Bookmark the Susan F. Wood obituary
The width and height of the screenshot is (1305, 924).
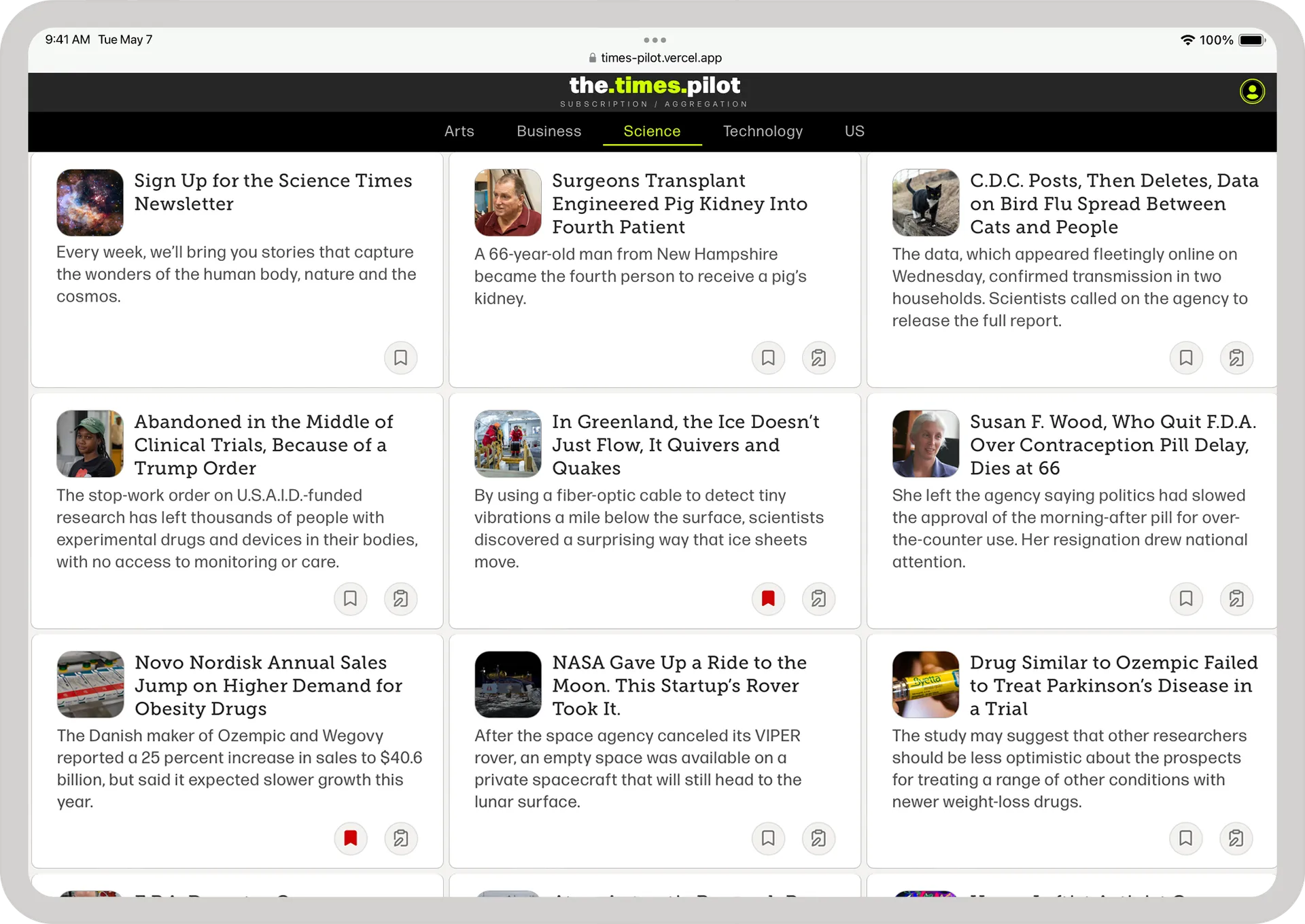click(x=1186, y=599)
